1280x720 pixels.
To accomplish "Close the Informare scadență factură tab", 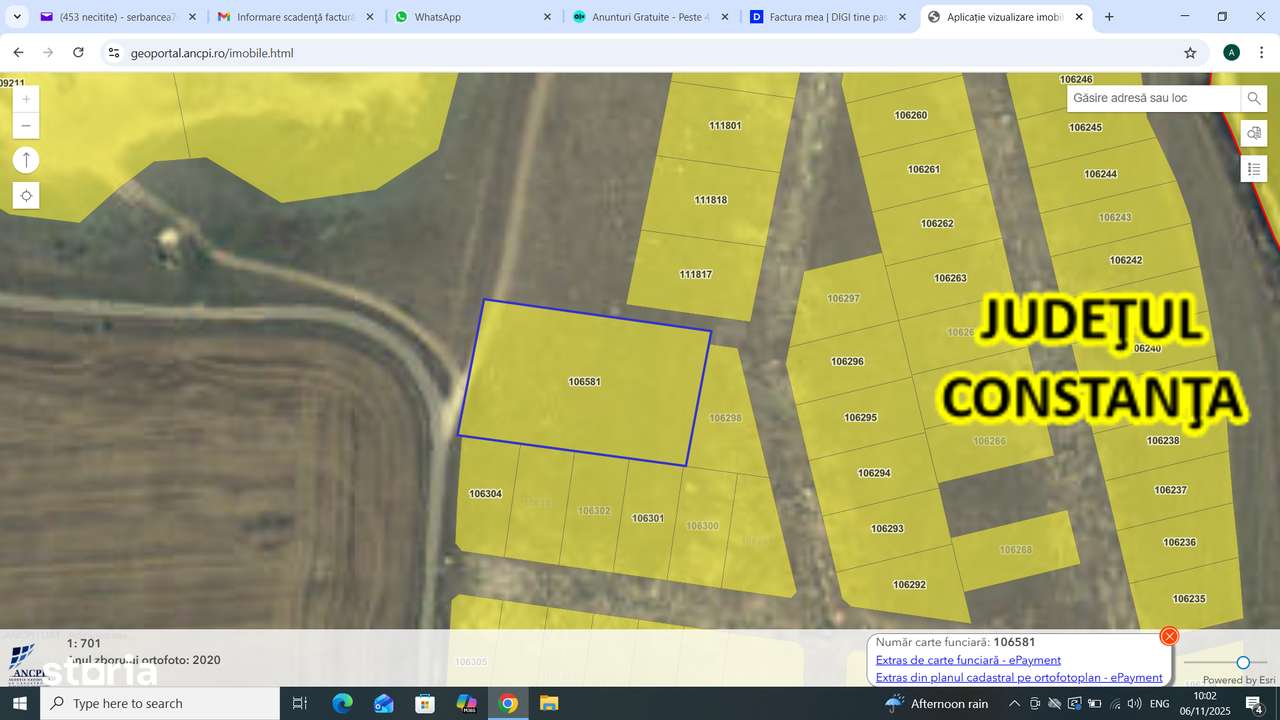I will (x=370, y=17).
